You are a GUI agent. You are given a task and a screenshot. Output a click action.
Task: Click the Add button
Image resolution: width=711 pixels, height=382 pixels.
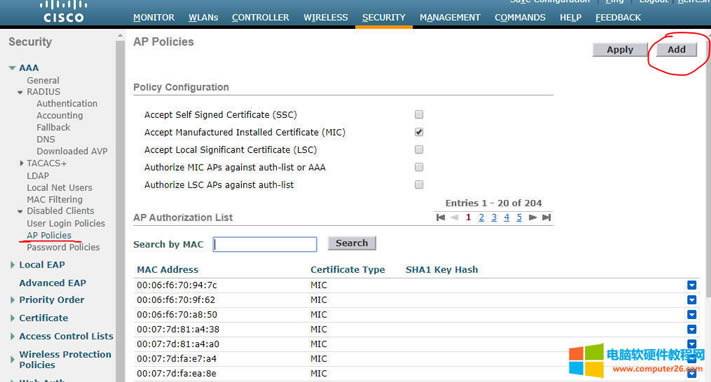point(676,49)
